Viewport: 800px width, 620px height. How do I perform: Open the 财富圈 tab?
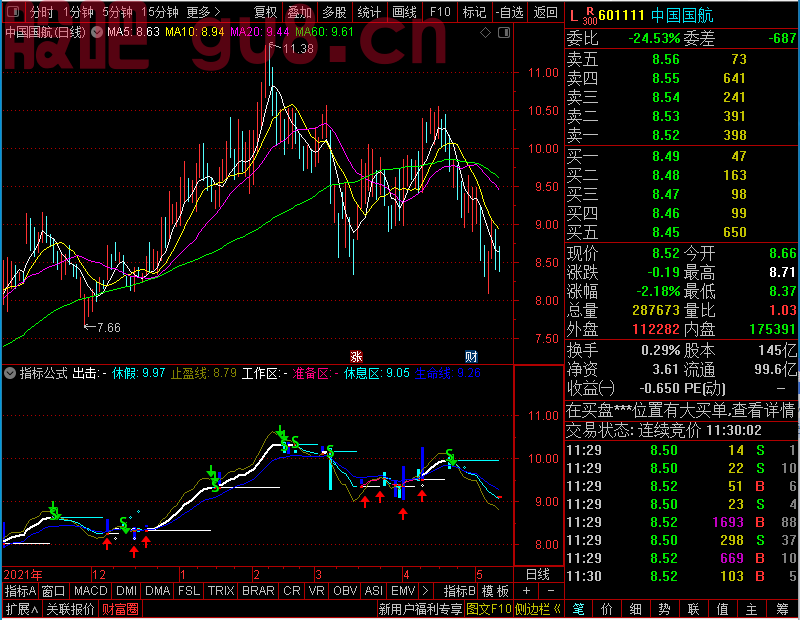point(120,609)
